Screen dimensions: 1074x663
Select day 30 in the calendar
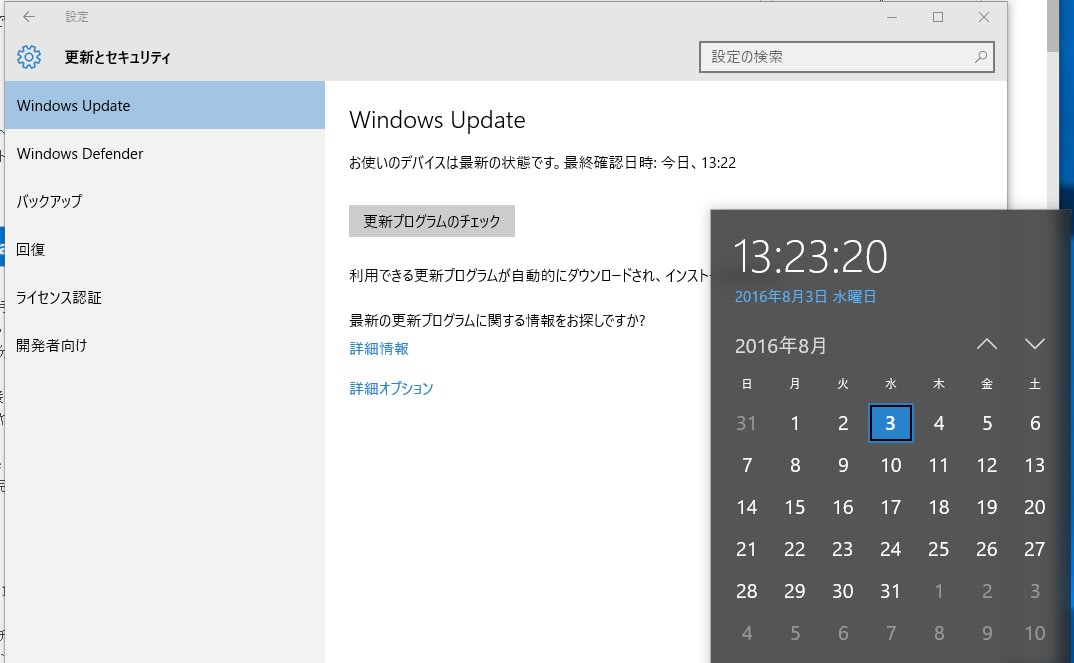[x=842, y=591]
